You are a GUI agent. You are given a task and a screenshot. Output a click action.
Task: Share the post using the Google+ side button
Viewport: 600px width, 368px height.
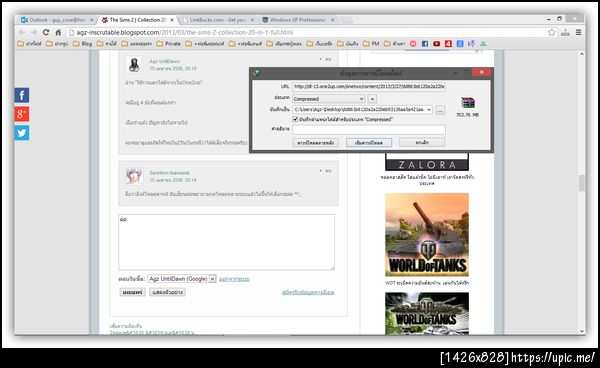(22, 114)
